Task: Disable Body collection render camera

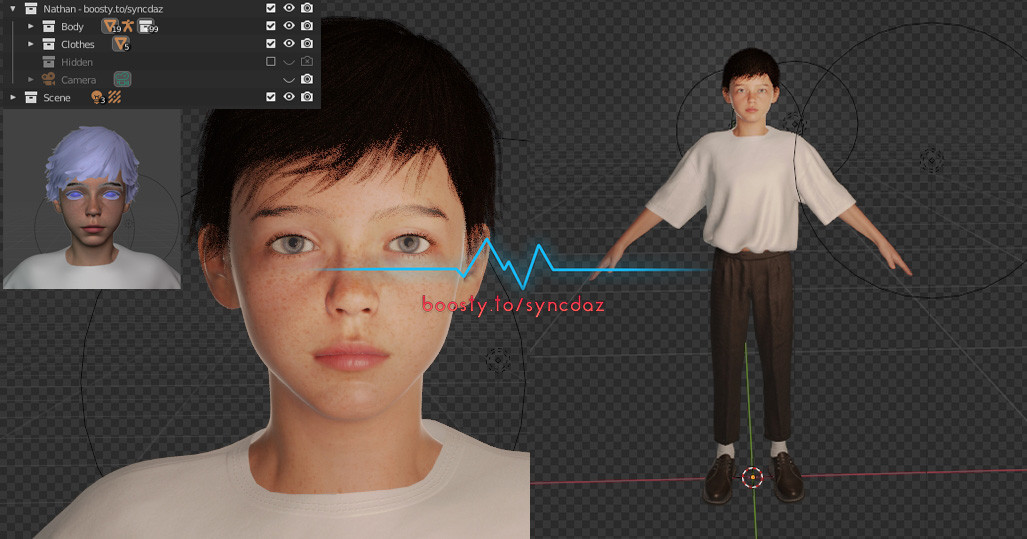Action: click(307, 26)
